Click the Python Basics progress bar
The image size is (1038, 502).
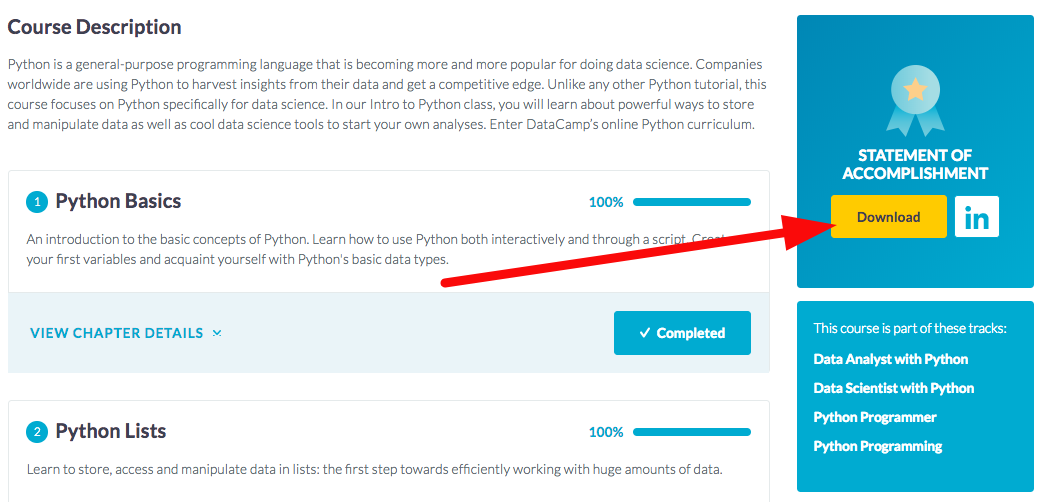pos(692,202)
